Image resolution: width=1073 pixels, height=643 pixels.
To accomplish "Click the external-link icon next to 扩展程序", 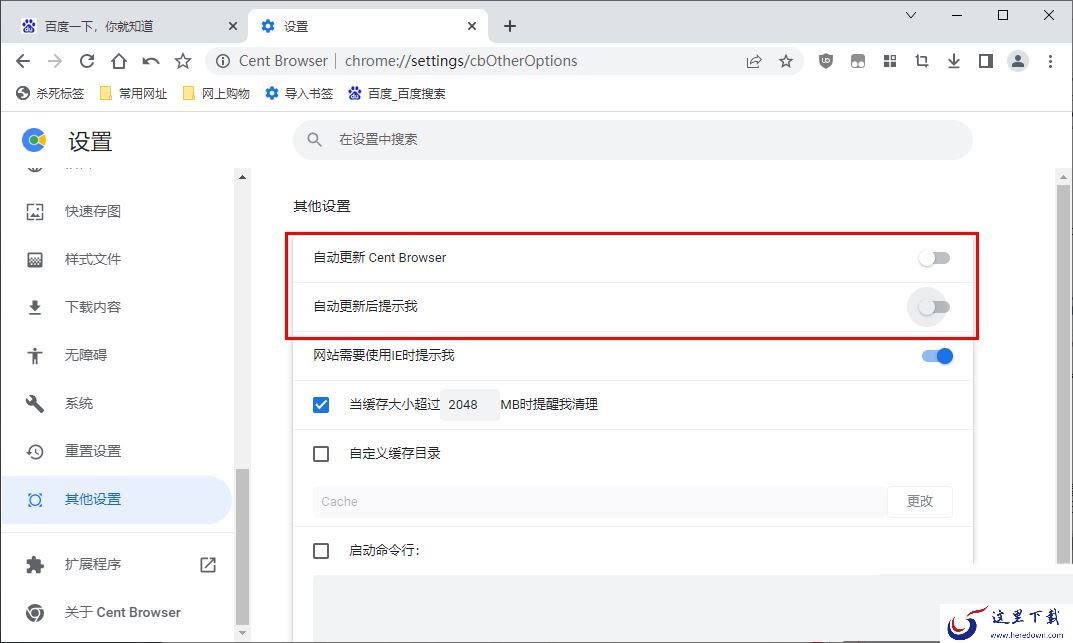I will coord(208,564).
